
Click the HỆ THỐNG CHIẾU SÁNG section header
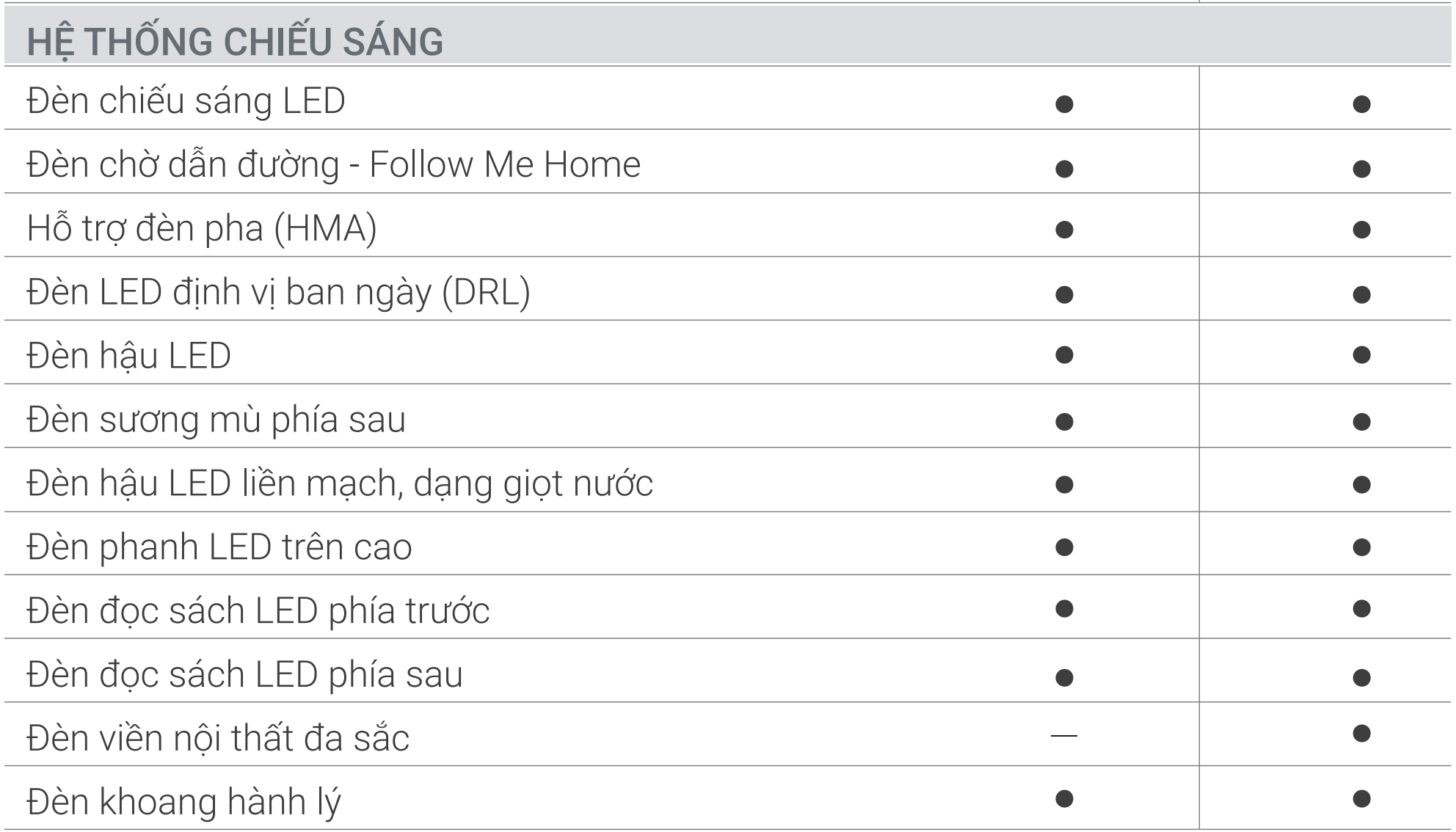click(235, 42)
